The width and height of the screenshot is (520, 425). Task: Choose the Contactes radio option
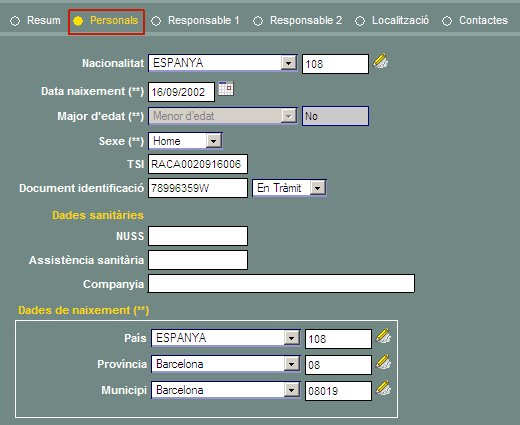click(475, 21)
